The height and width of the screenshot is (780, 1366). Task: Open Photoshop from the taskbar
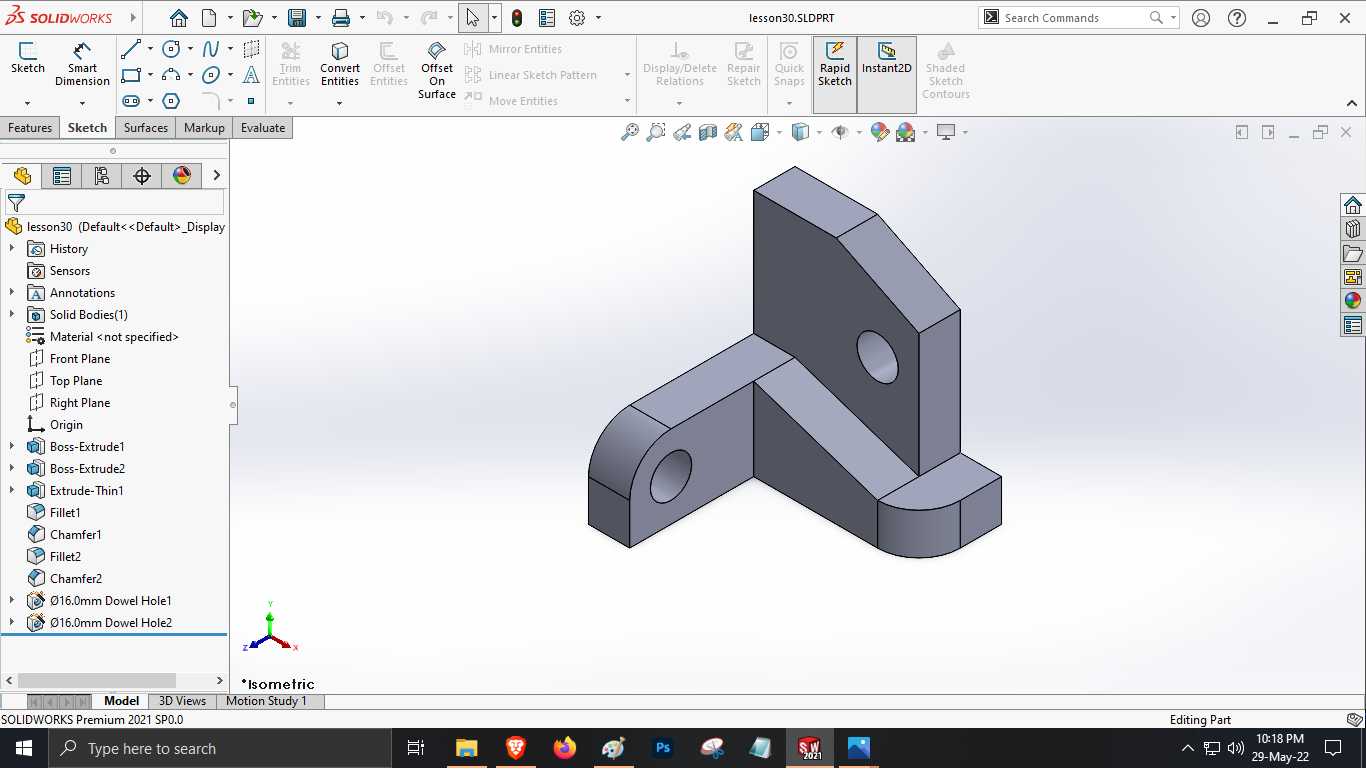(662, 748)
